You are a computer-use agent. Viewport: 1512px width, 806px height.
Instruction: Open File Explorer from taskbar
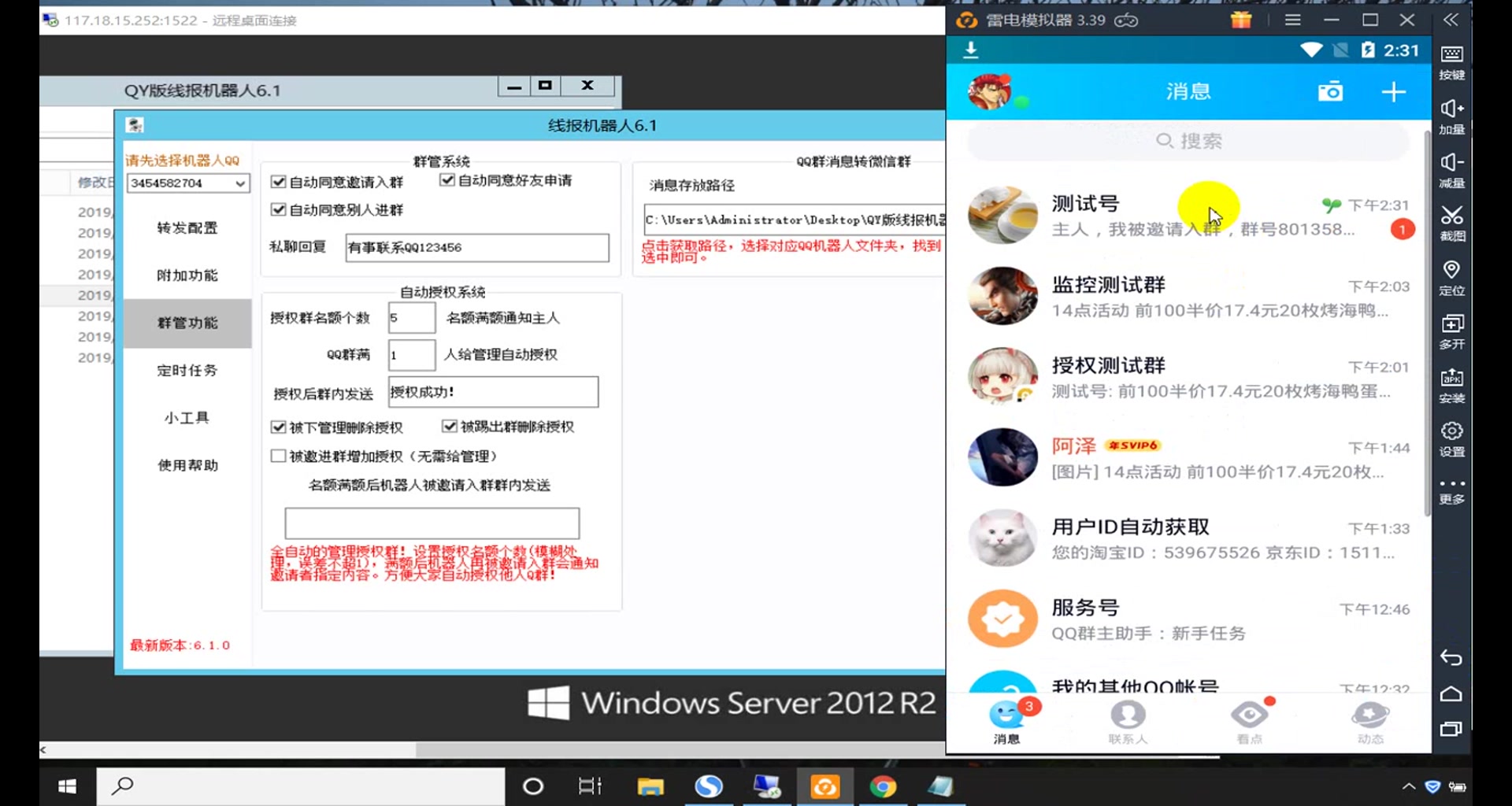point(650,786)
